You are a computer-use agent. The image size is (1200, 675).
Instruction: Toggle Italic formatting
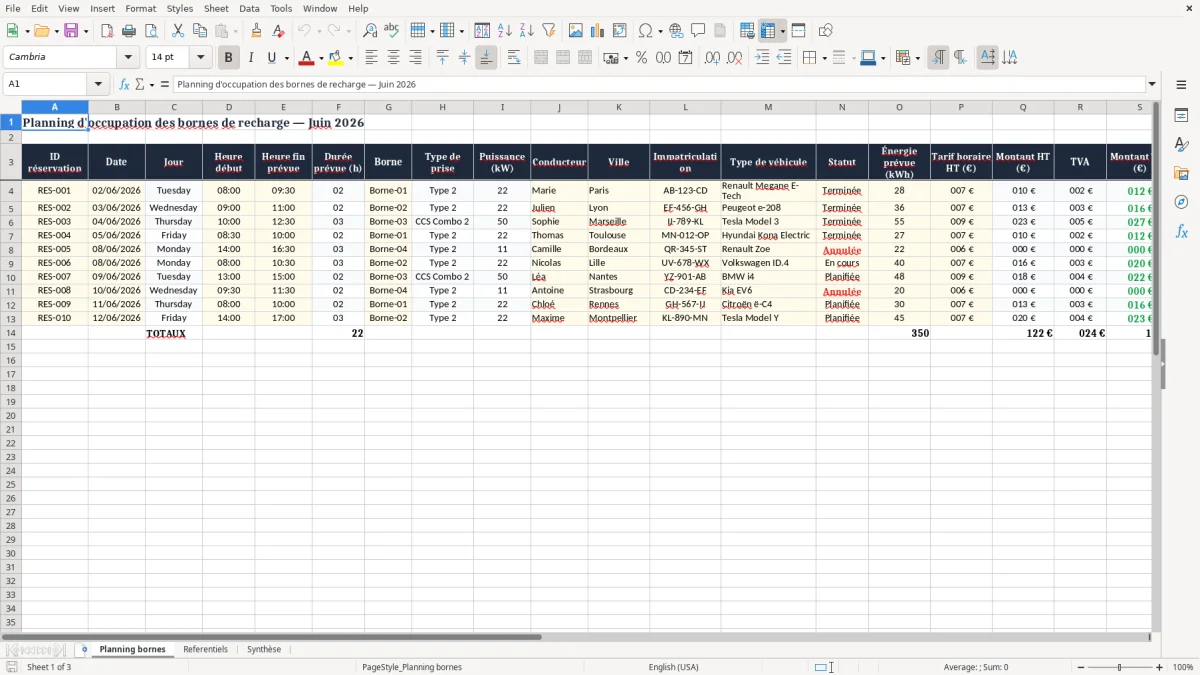250,58
